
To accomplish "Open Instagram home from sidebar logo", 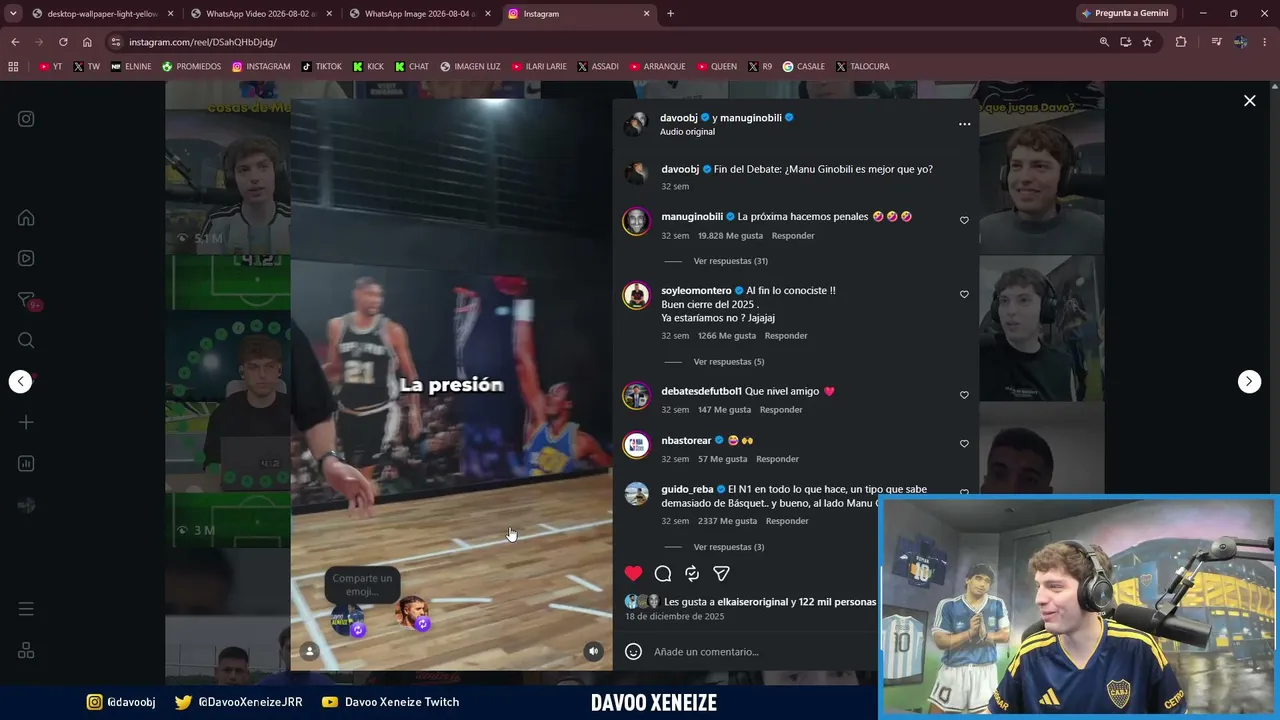I will 26,119.
